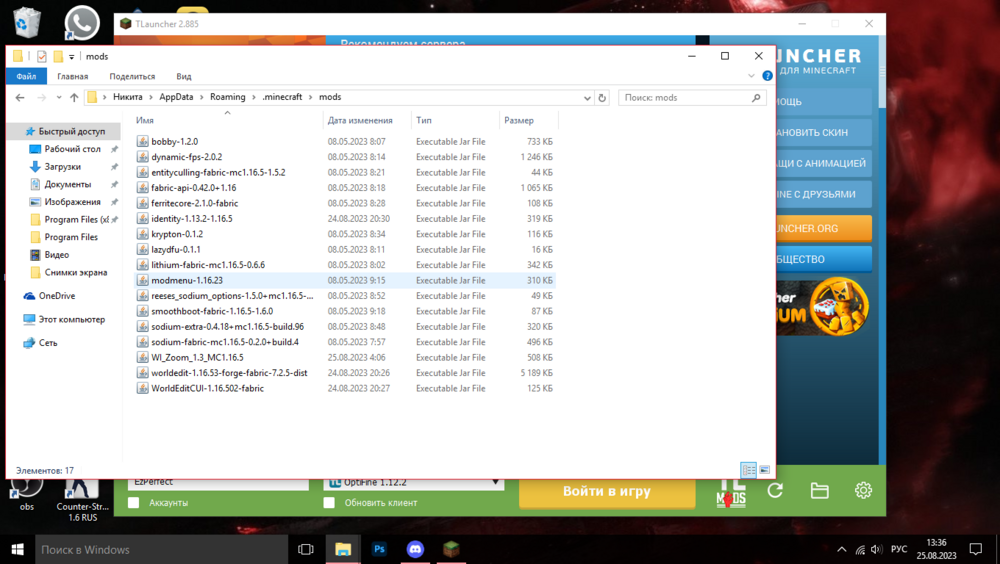Open TLauncher settings gear icon
Viewport: 1000px width, 564px height.
point(864,490)
